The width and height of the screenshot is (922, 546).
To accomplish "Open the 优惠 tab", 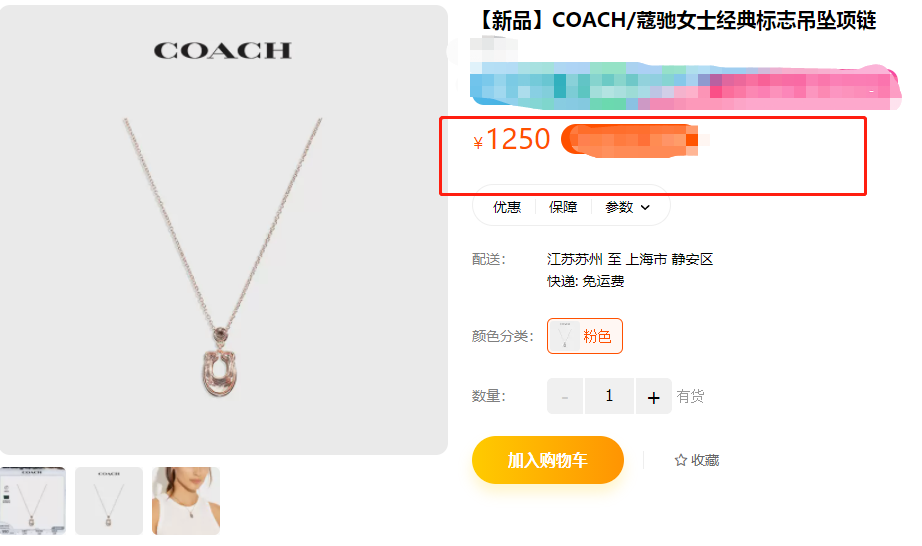I will pos(506,207).
